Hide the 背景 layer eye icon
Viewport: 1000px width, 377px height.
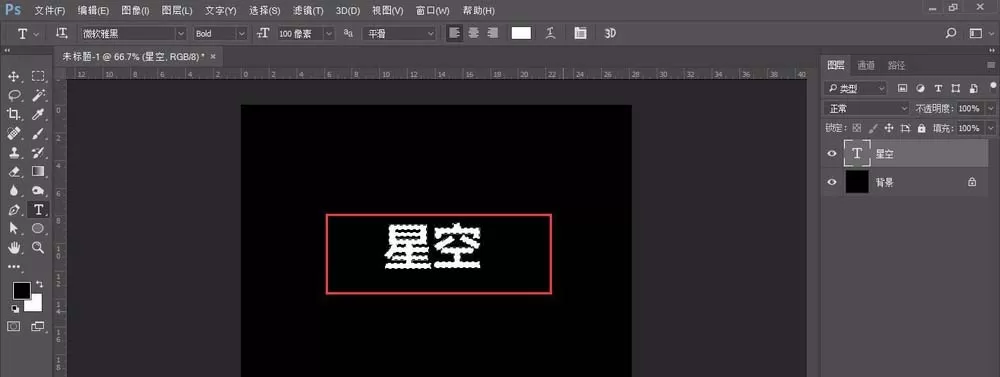click(832, 182)
